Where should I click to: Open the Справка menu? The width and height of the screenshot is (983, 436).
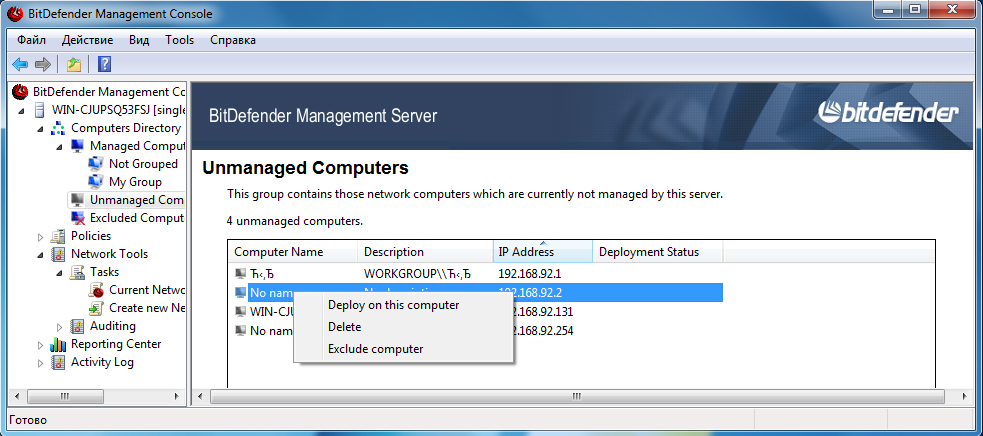233,40
